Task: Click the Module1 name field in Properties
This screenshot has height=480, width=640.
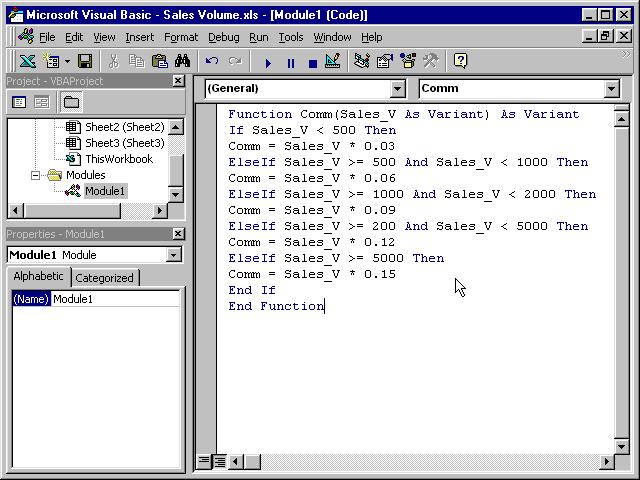Action: pos(116,299)
